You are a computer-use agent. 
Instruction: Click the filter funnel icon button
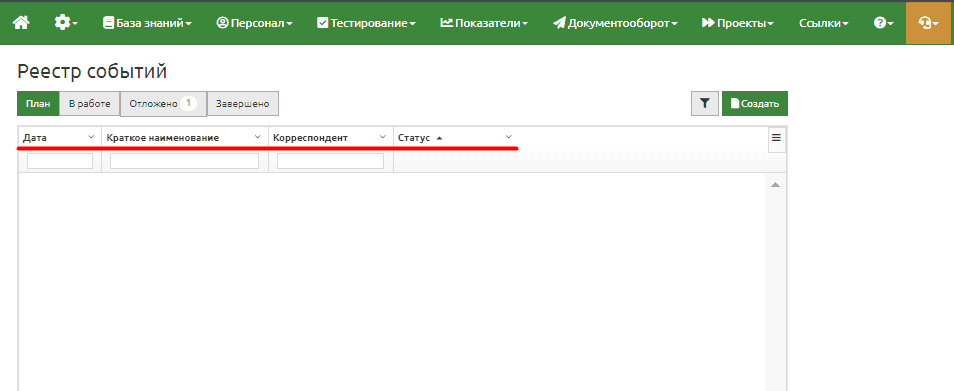point(705,103)
